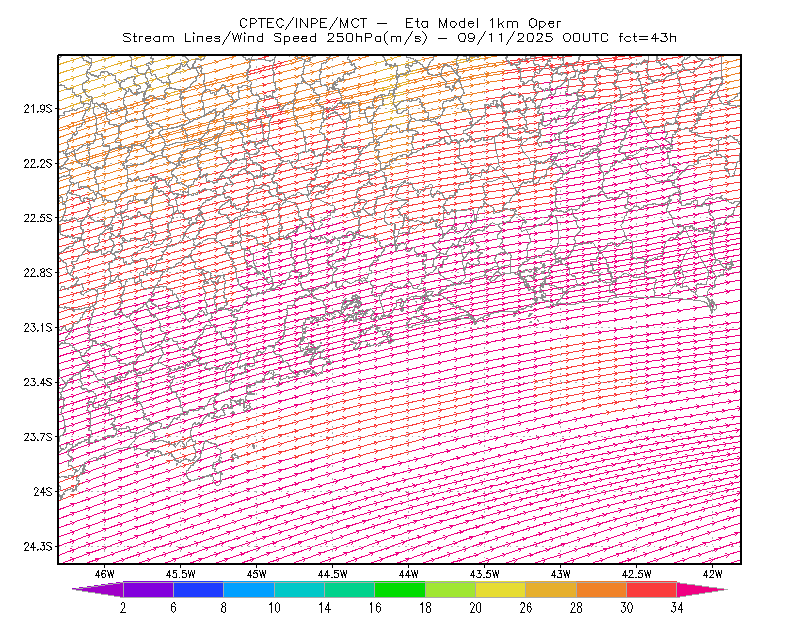
Task: Click the 21.9S latitude label
Action: coord(37,109)
